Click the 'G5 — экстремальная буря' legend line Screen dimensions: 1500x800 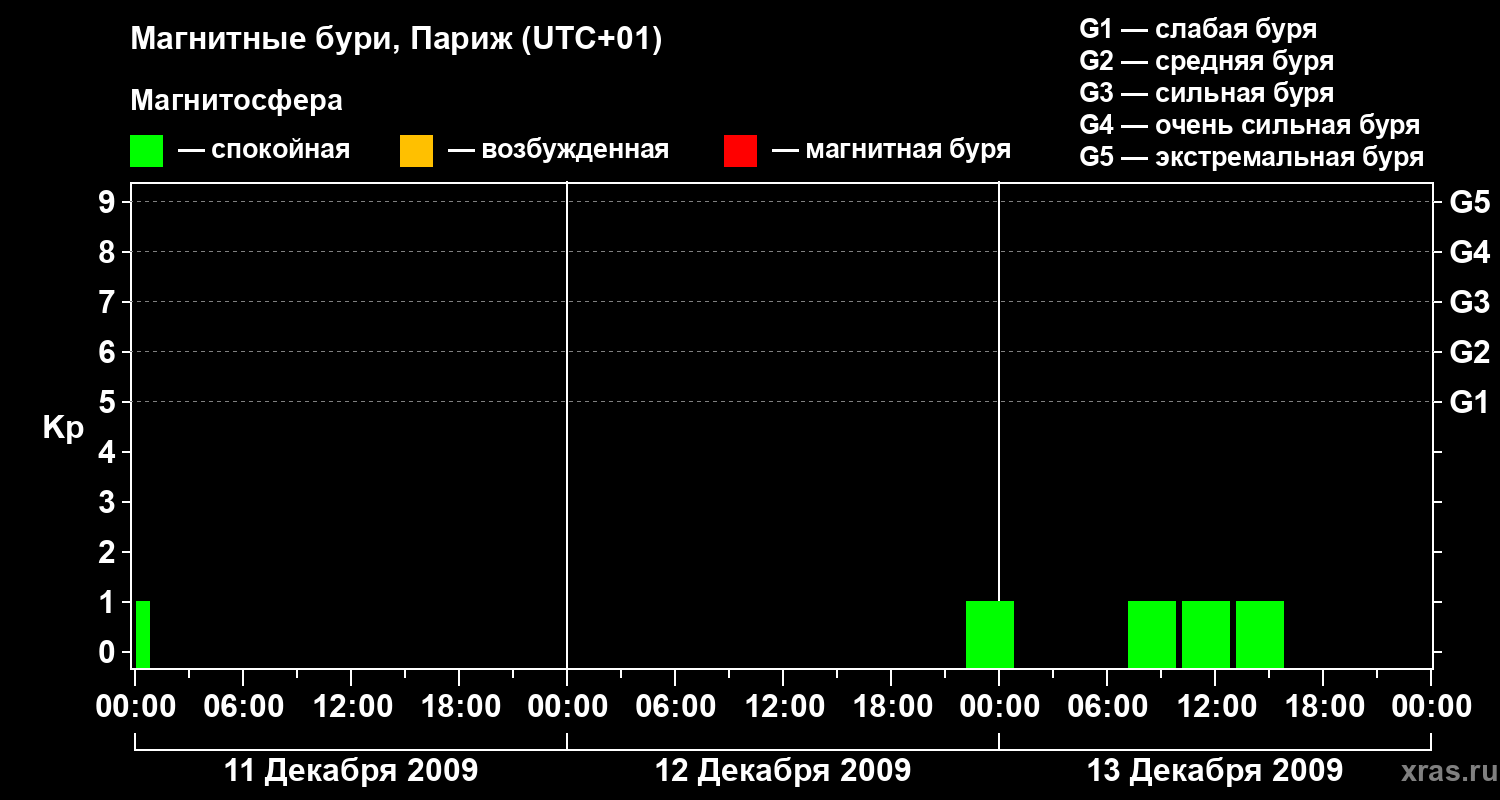(x=1252, y=157)
